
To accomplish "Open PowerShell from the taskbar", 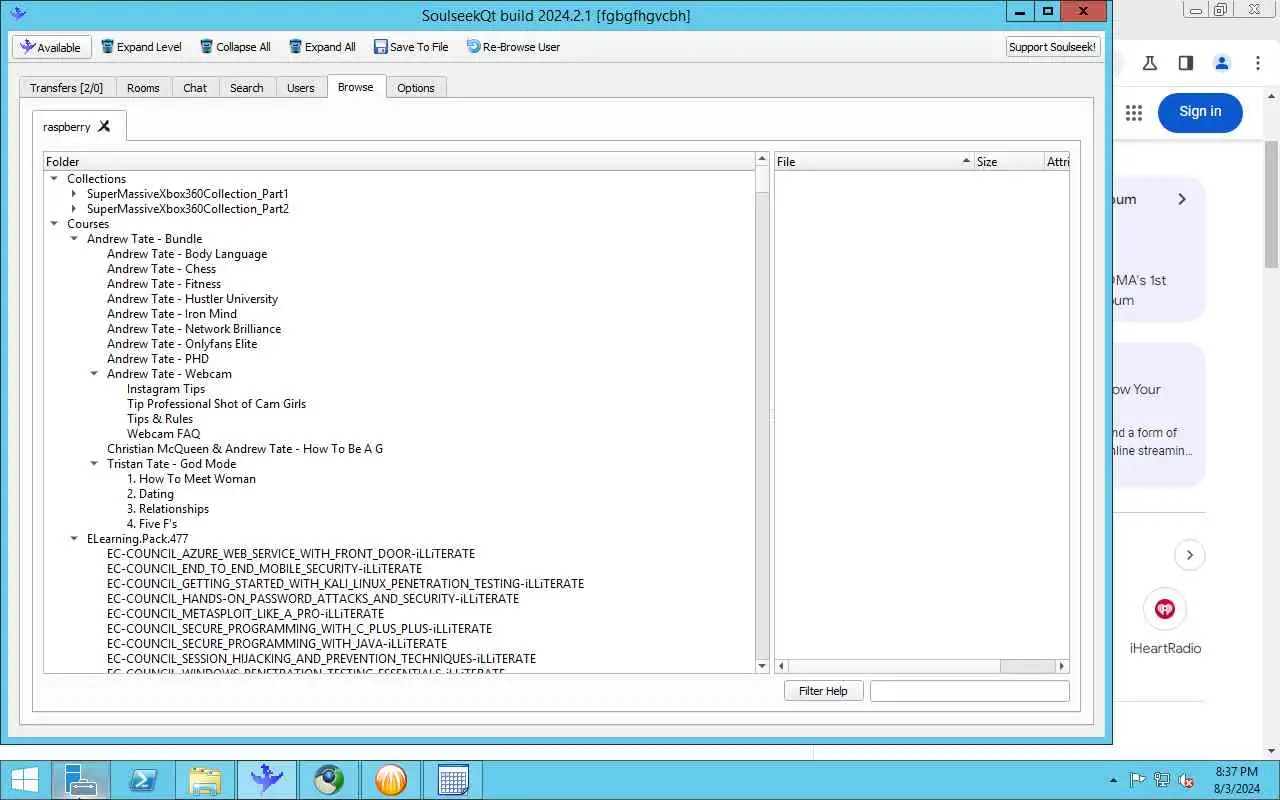I will (x=141, y=780).
